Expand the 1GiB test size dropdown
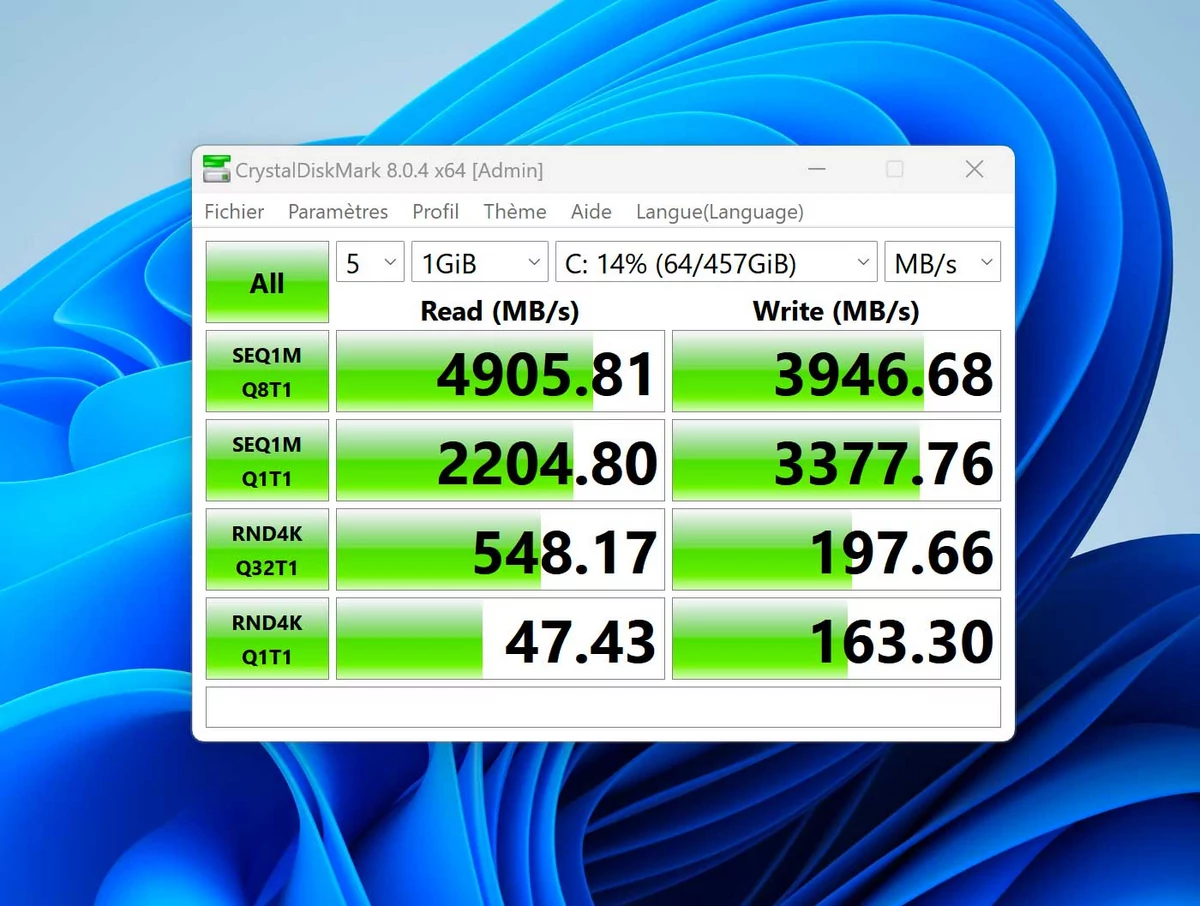Viewport: 1200px width, 906px height. point(480,263)
